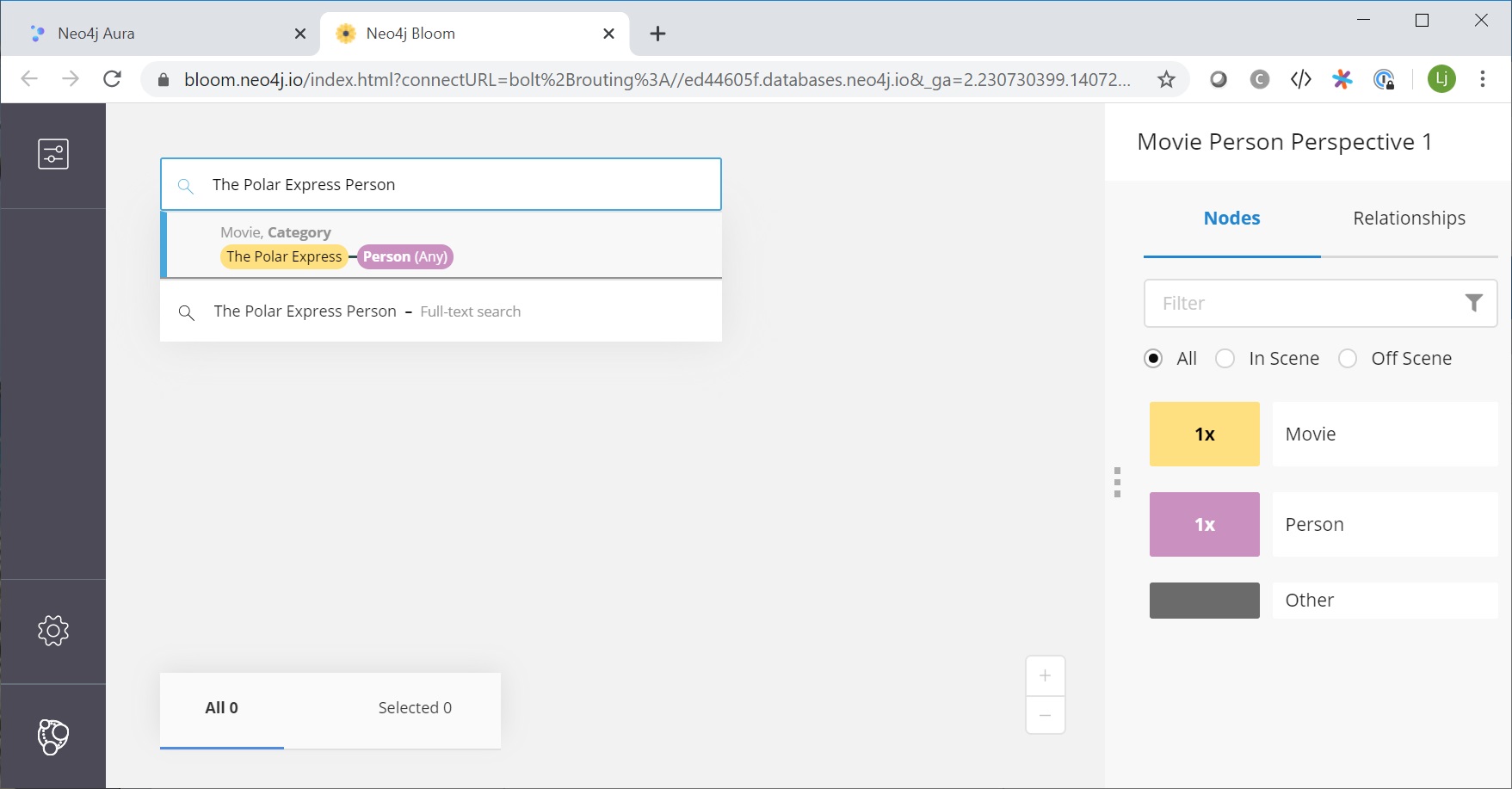Image resolution: width=1512 pixels, height=789 pixels.
Task: Select the Movie category row
Action: coord(1385,435)
